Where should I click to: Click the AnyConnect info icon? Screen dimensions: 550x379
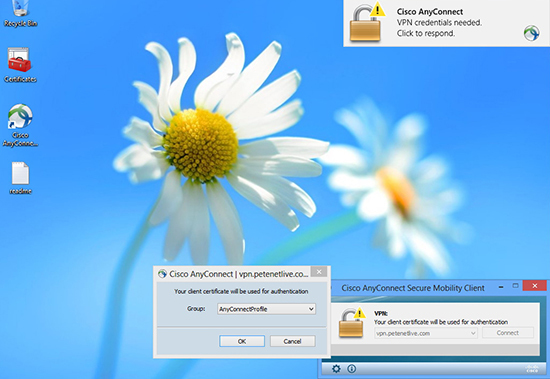(x=351, y=368)
